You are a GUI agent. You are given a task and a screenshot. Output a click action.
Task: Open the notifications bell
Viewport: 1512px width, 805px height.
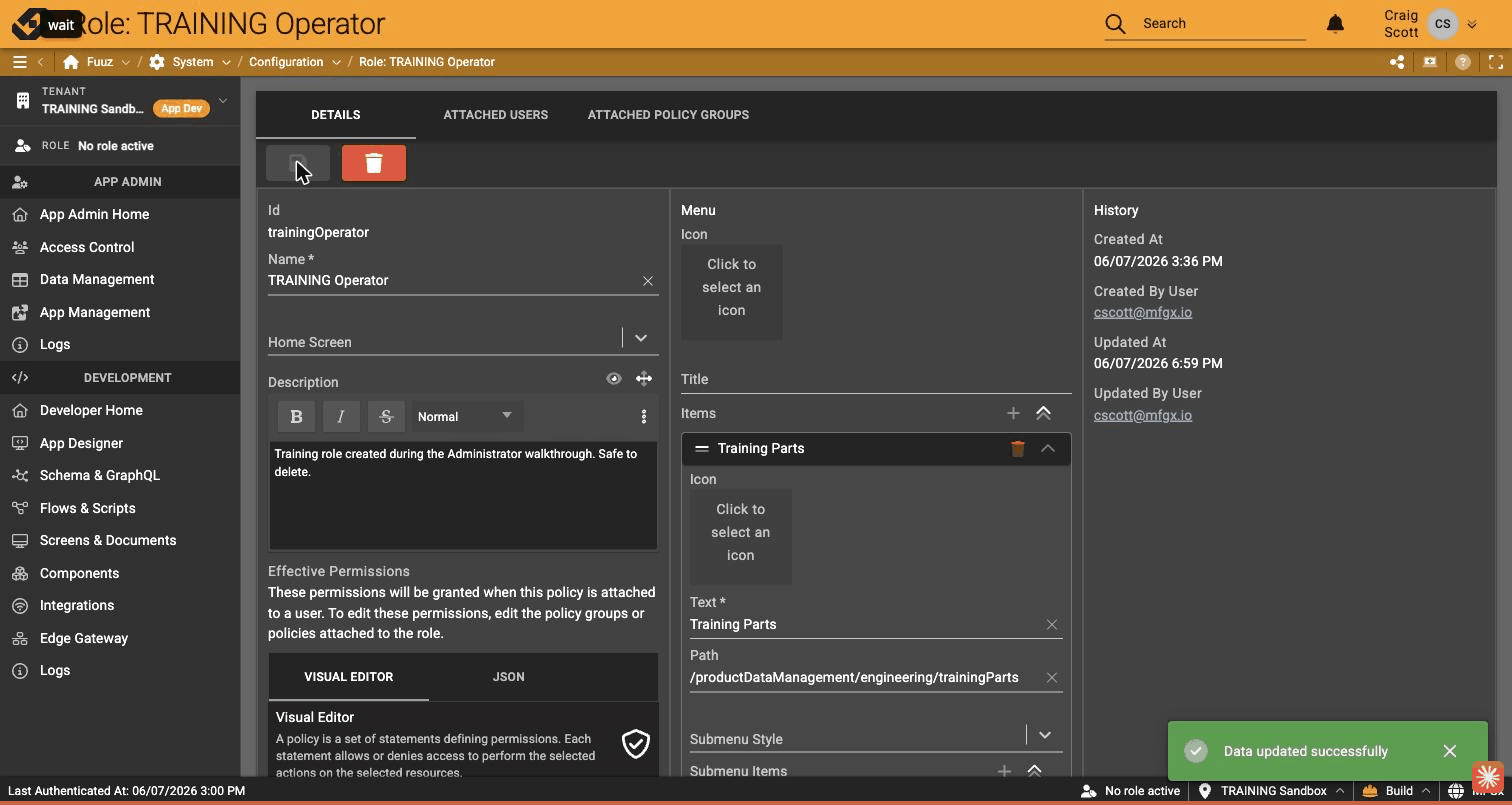(x=1335, y=23)
